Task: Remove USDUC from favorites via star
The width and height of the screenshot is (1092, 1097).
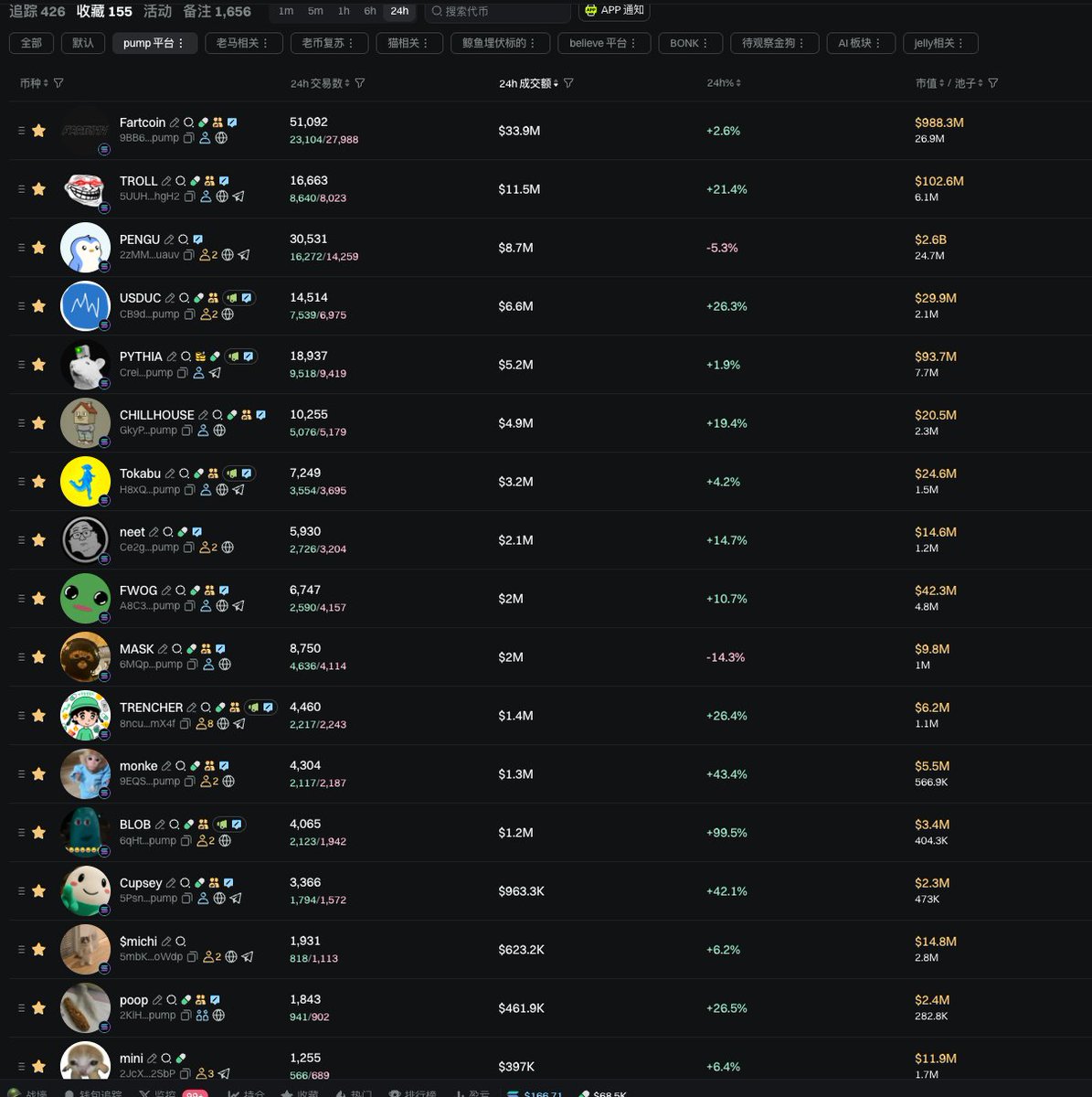Action: (38, 306)
